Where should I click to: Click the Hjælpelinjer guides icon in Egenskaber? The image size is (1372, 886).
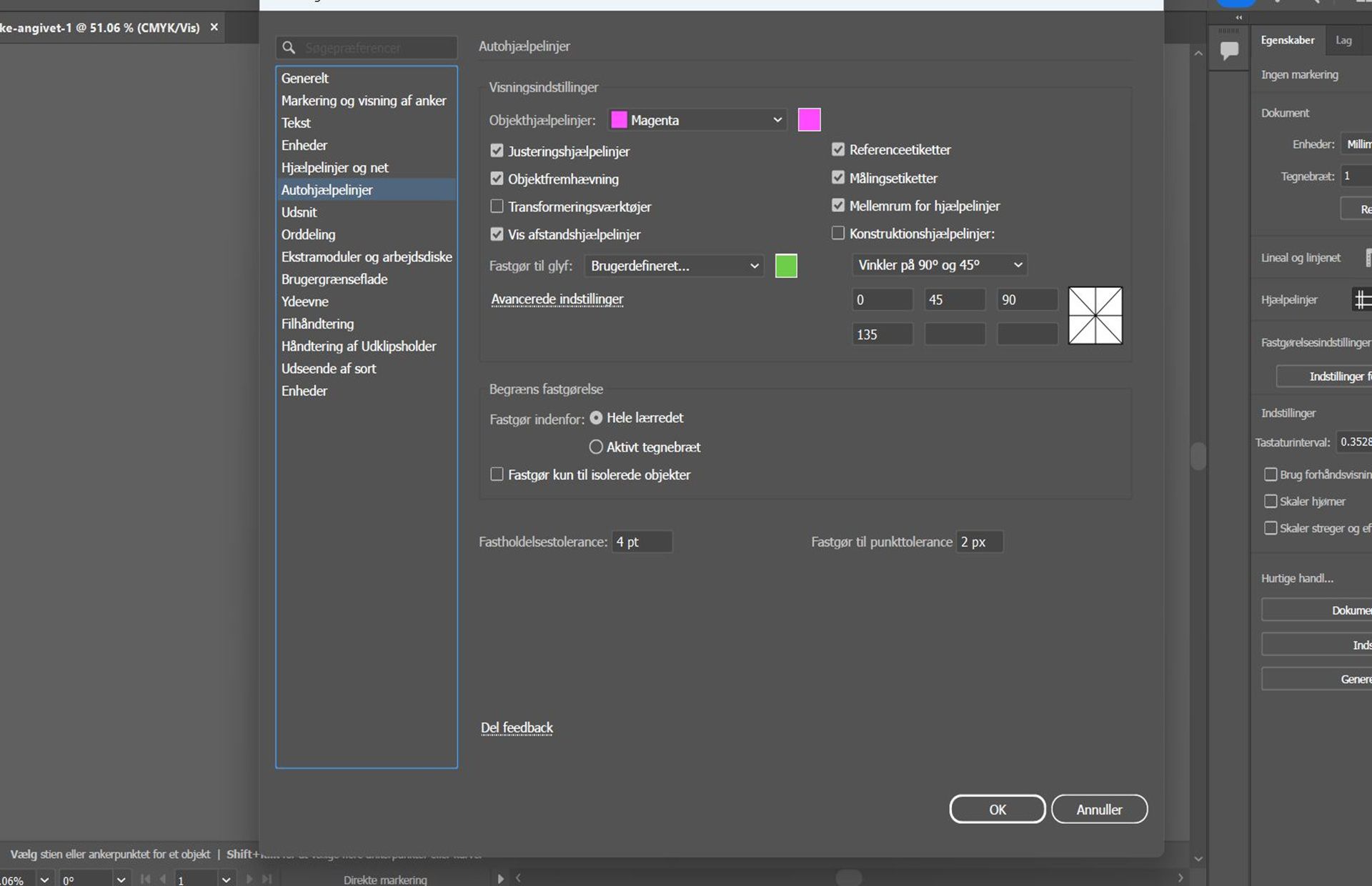1362,299
